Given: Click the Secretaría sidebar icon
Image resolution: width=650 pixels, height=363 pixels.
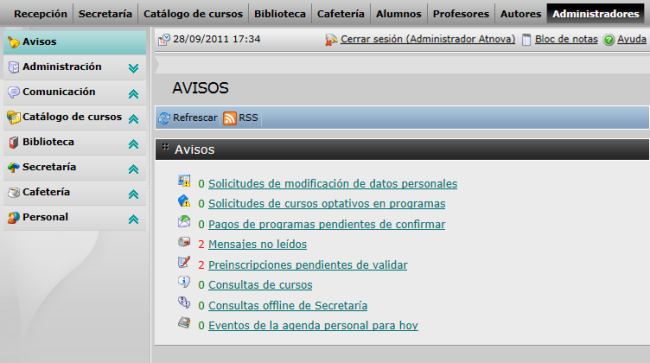Looking at the screenshot, I should point(14,167).
